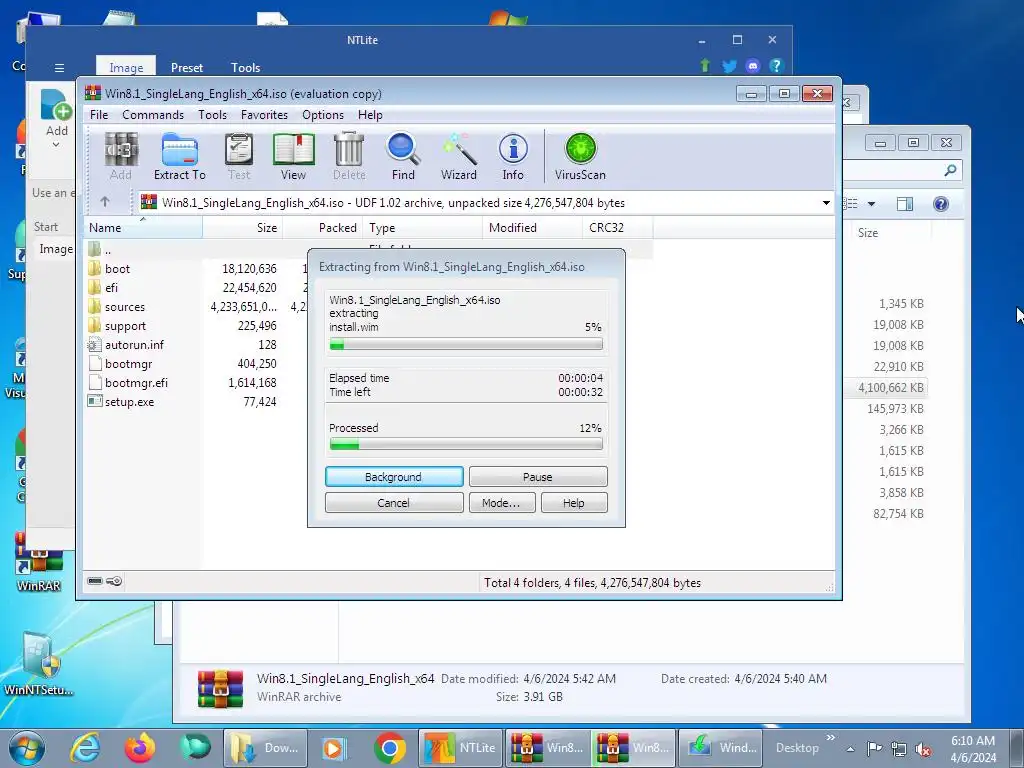Open the archive path dropdown arrow
The image size is (1024, 768).
point(826,202)
